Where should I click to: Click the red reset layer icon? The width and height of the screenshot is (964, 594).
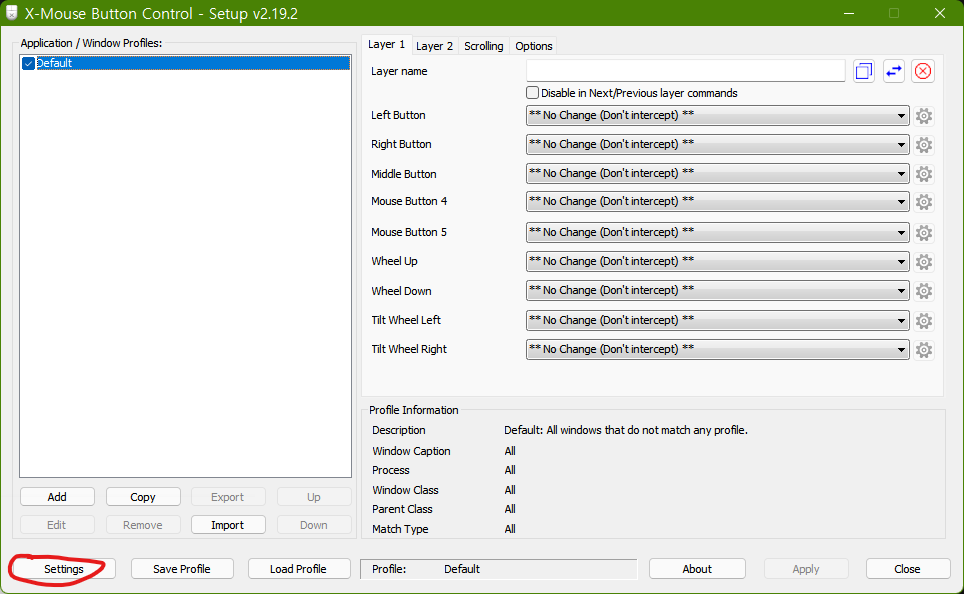(x=923, y=71)
